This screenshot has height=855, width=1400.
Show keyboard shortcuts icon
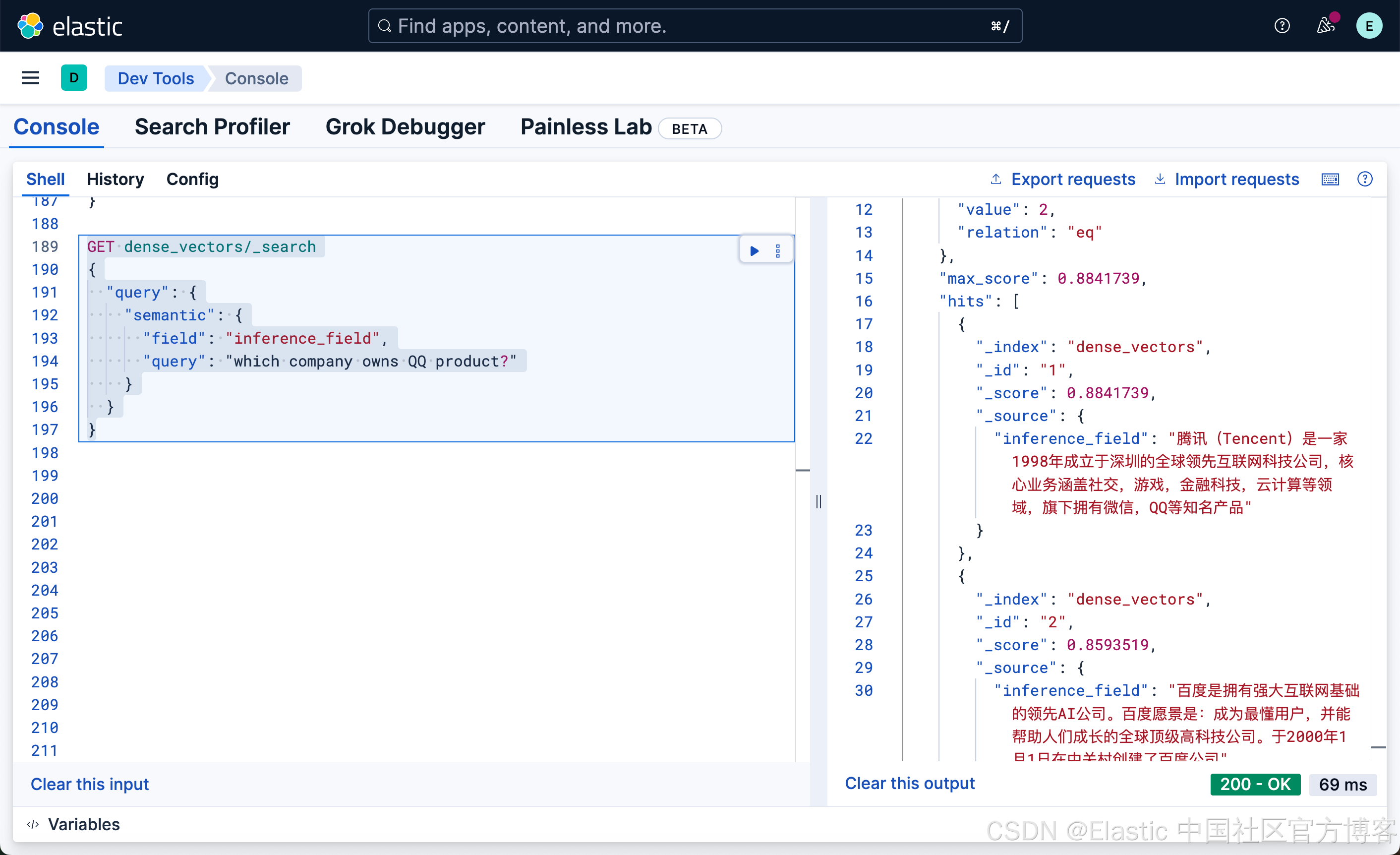pos(1330,179)
